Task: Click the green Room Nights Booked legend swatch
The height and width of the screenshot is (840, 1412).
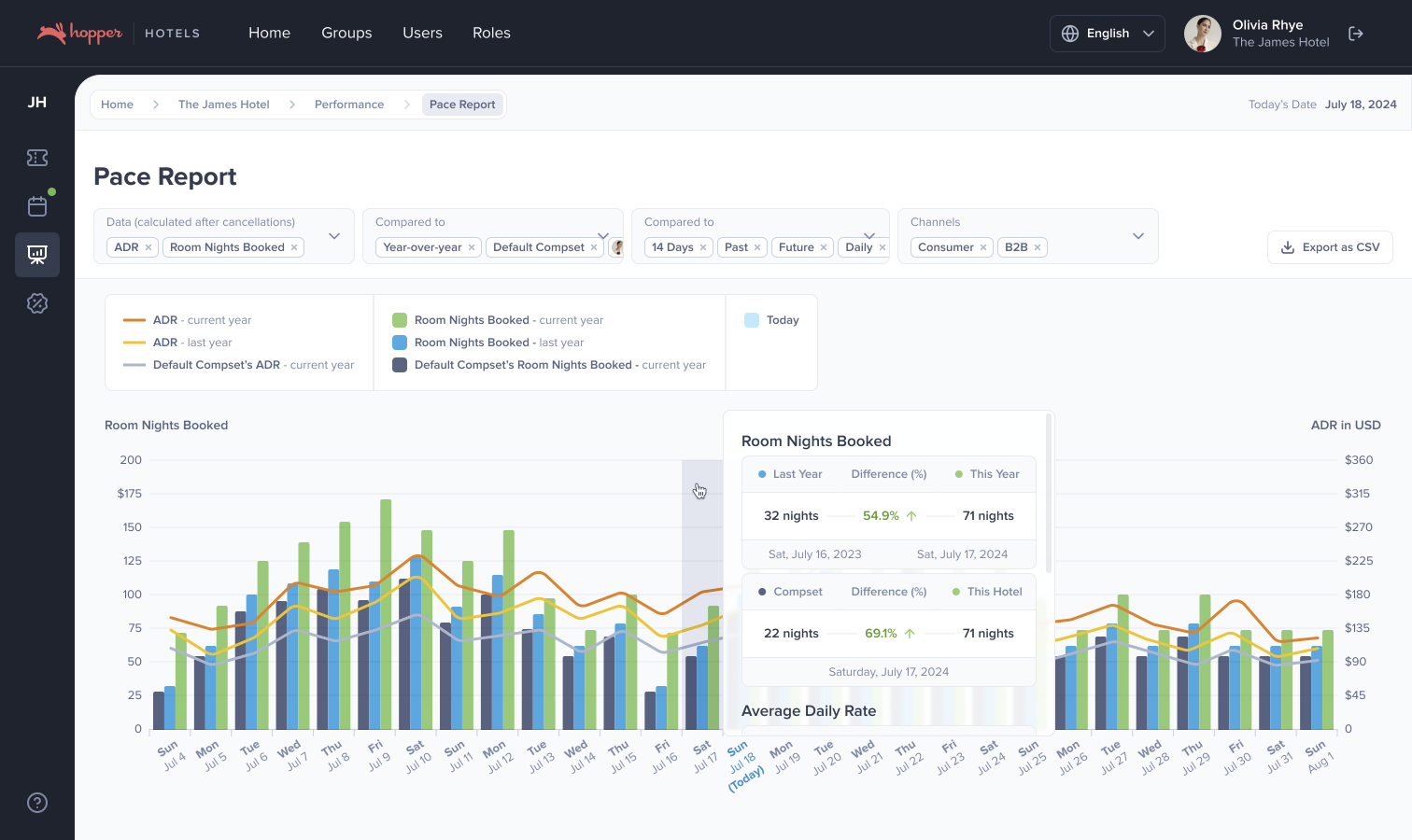Action: (400, 320)
